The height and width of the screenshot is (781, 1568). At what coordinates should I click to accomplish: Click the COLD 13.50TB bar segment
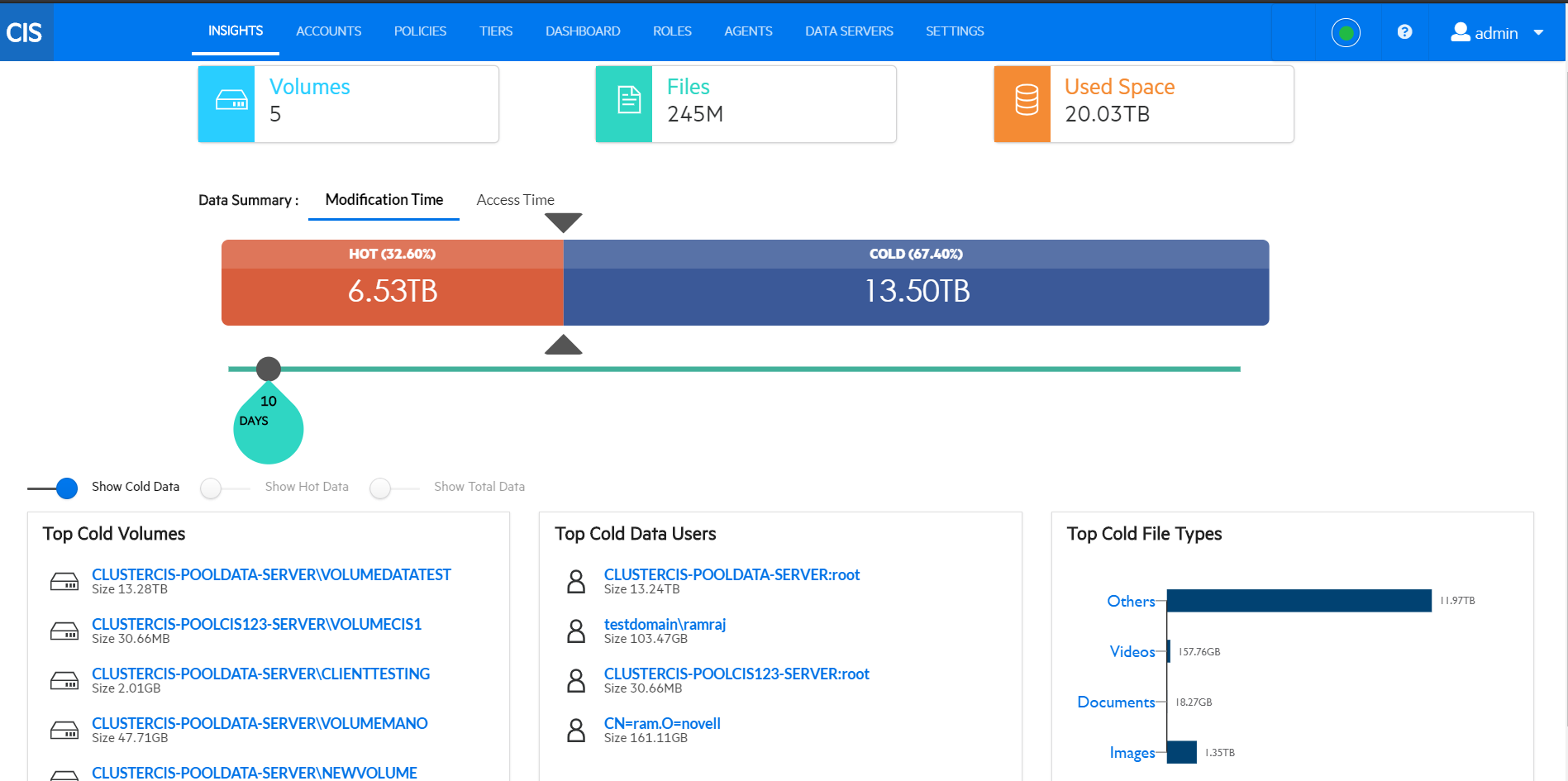click(917, 283)
